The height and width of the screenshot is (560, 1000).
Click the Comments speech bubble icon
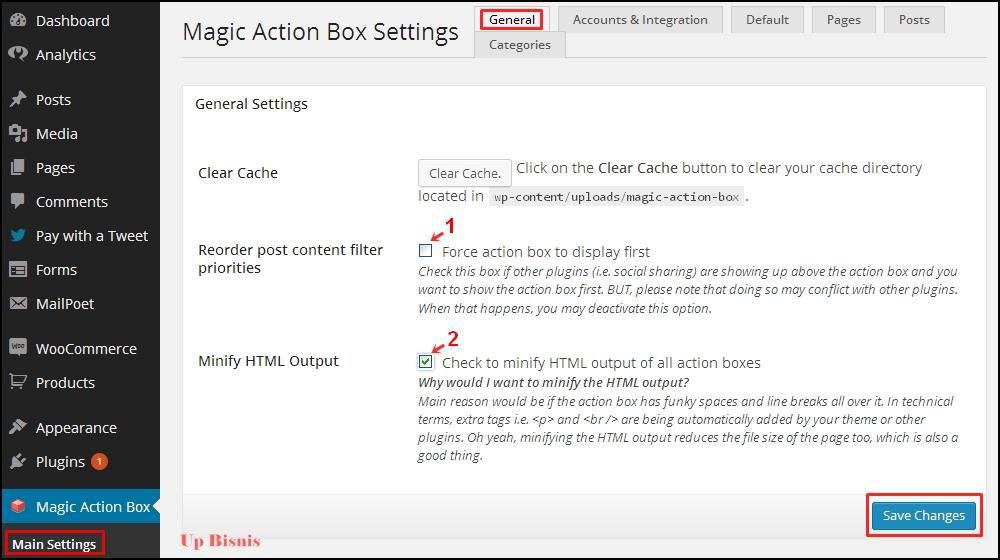pyautogui.click(x=18, y=201)
